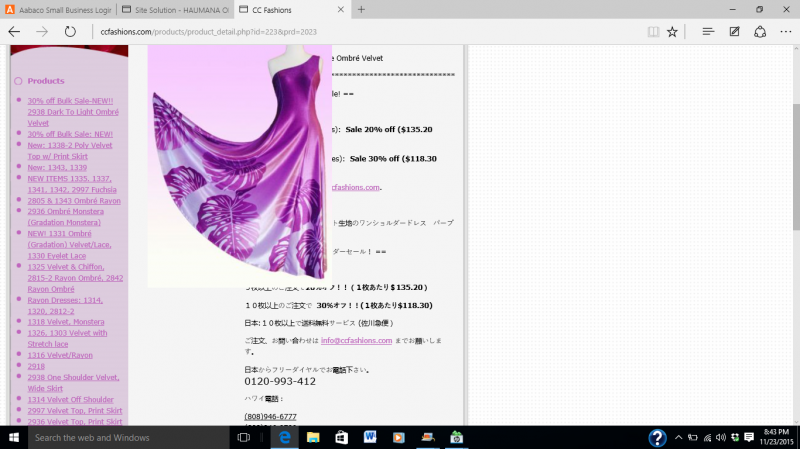Toggle Reading view book icon
This screenshot has height=449, width=800.
pyautogui.click(x=653, y=31)
